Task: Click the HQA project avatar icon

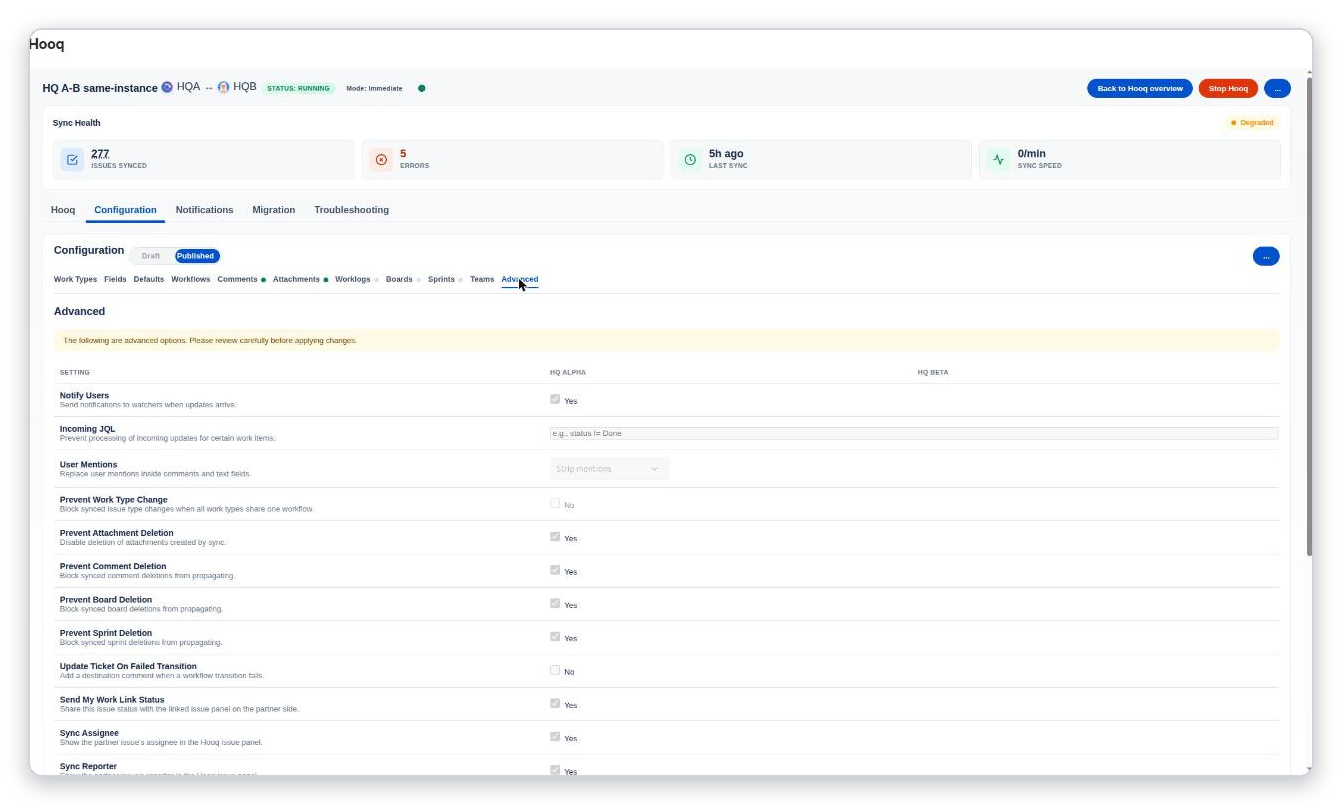Action: [x=167, y=87]
